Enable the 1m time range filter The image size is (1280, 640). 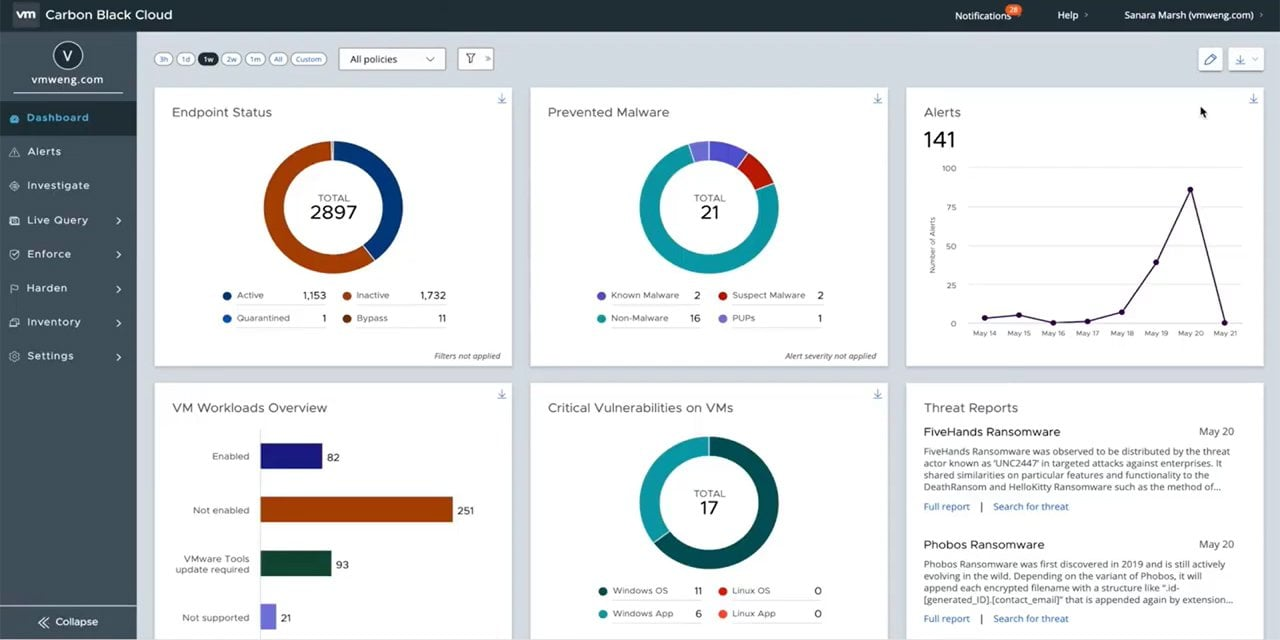tap(255, 59)
